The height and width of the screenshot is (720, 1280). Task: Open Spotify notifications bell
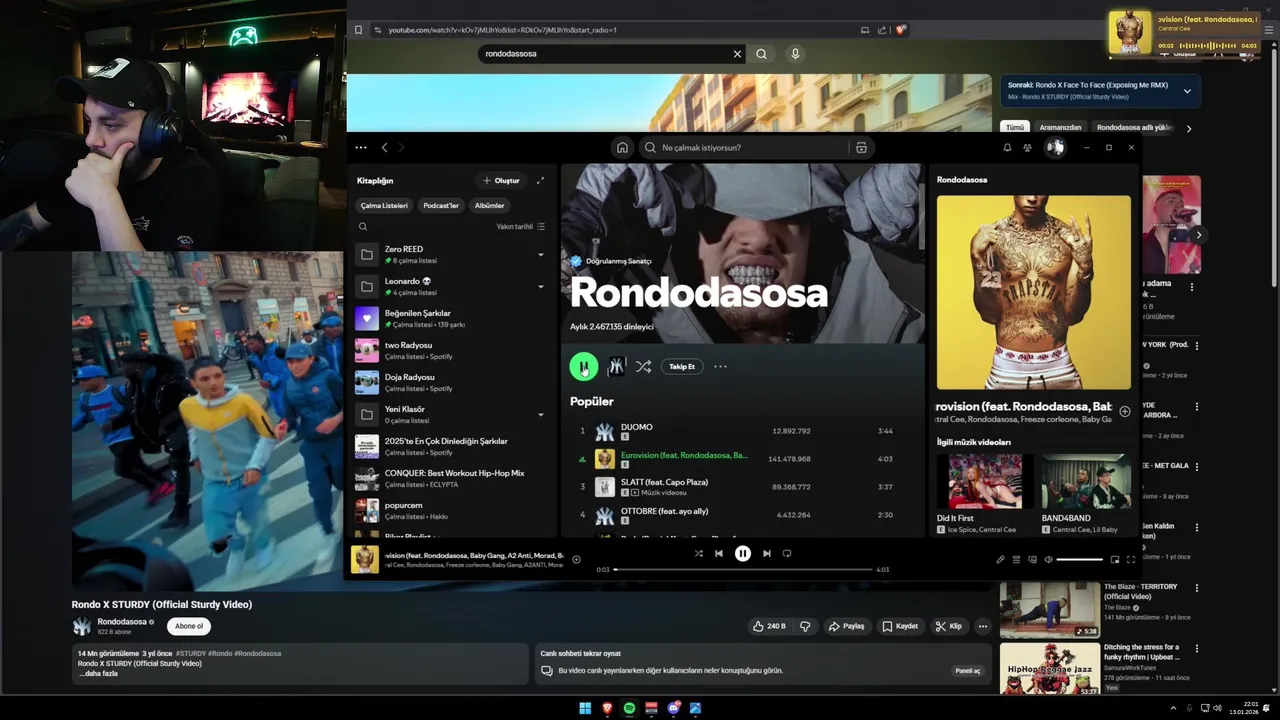coord(1007,148)
